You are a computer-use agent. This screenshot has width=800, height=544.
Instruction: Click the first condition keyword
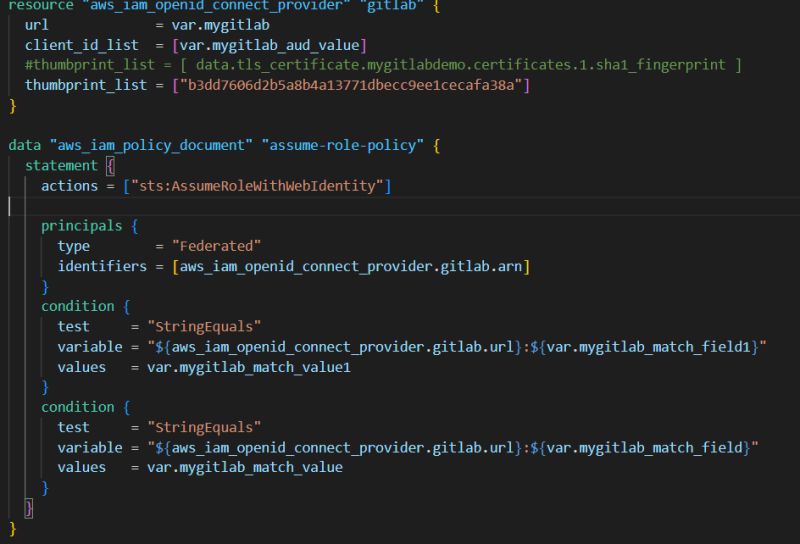click(78, 306)
